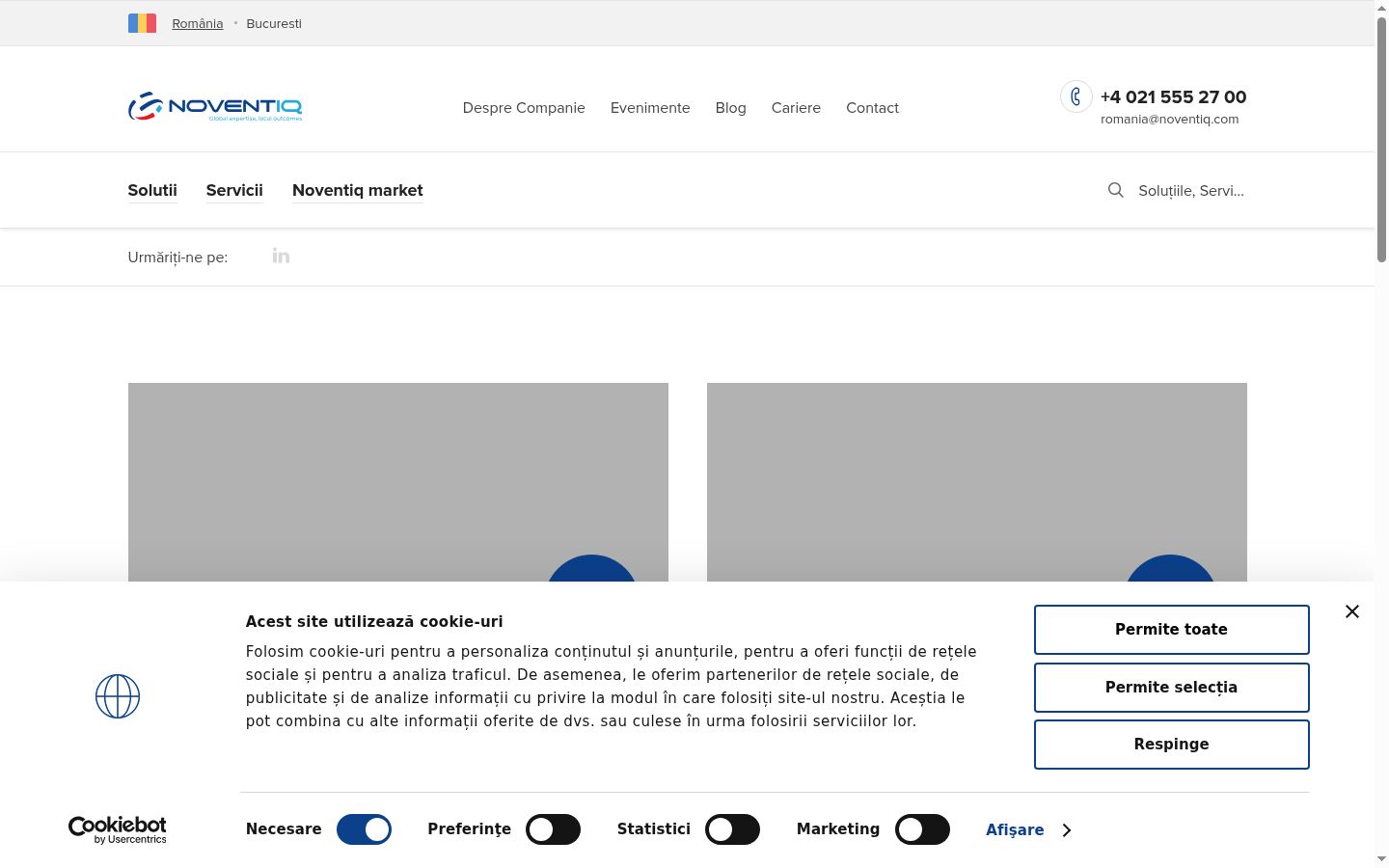Open the Evenimente page
This screenshot has height=868, width=1389.
(x=650, y=108)
